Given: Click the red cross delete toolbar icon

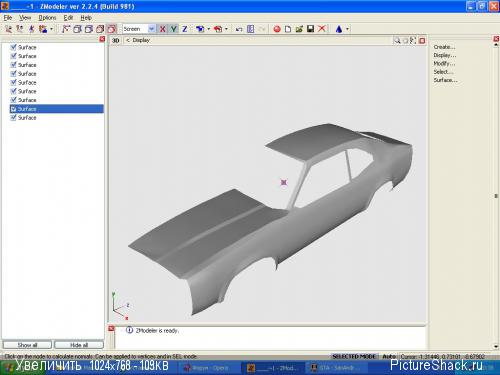Looking at the screenshot, I should click(322, 29).
